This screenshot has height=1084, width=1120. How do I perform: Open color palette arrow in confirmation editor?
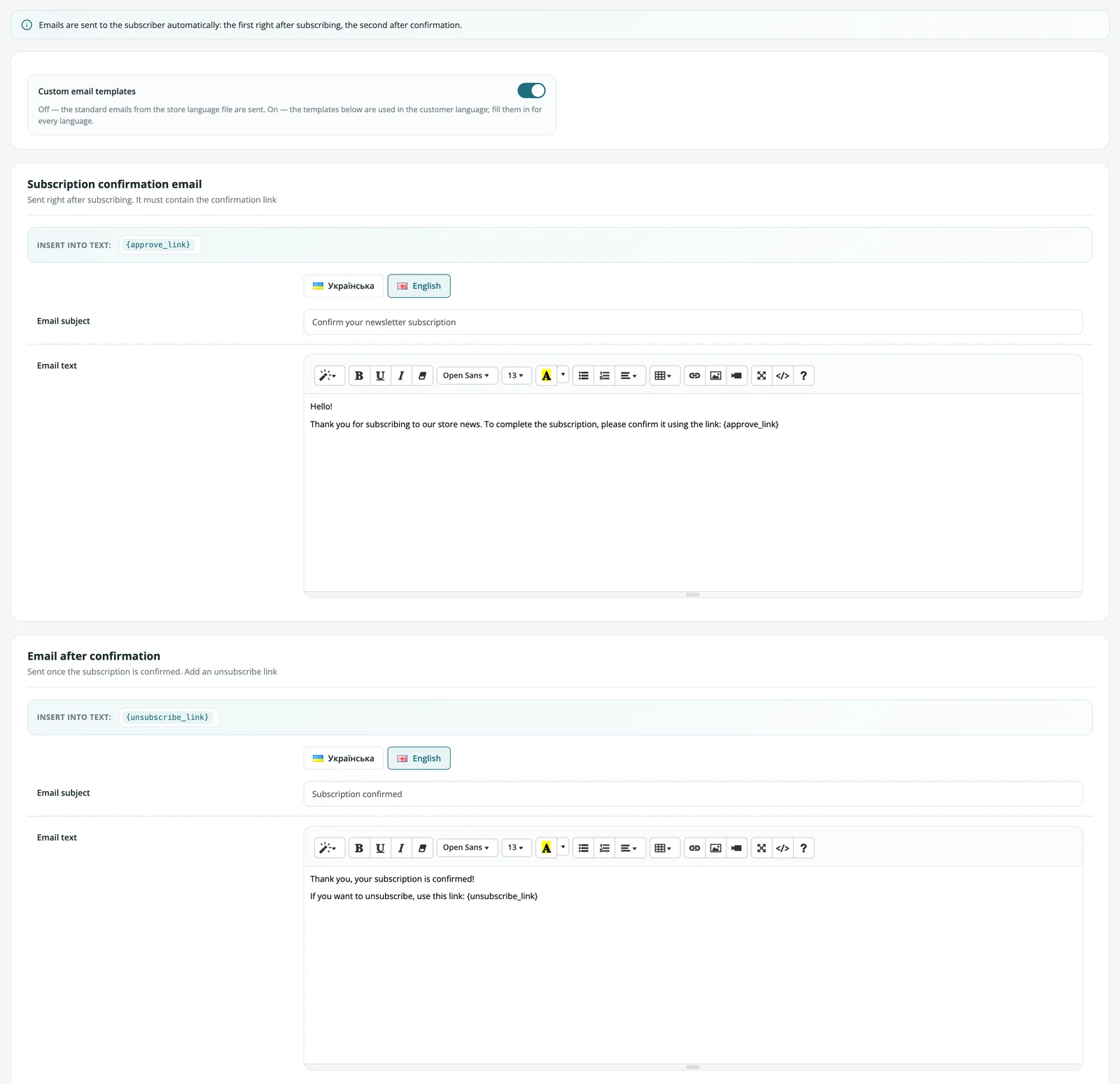coord(563,375)
